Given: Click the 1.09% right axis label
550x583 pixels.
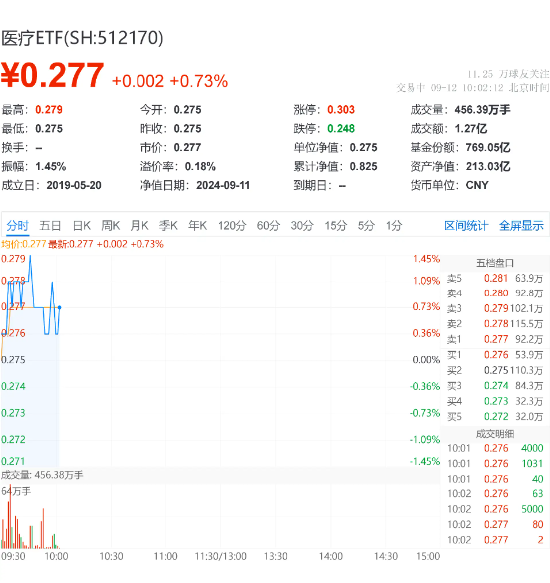Looking at the screenshot, I should point(427,281).
